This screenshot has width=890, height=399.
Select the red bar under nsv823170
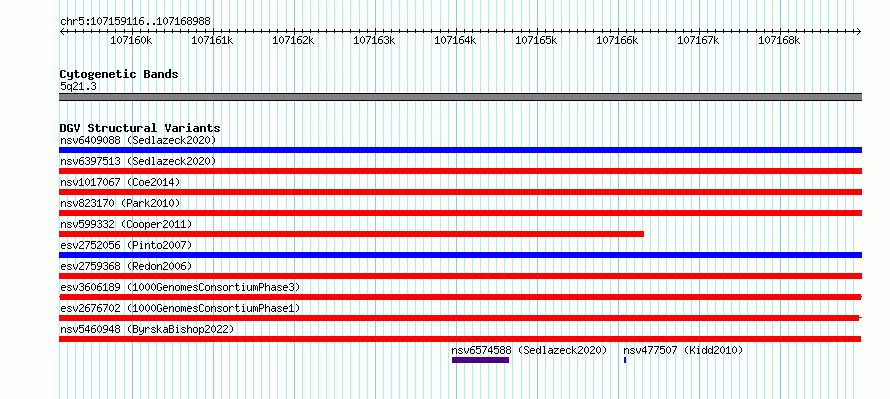tap(460, 213)
